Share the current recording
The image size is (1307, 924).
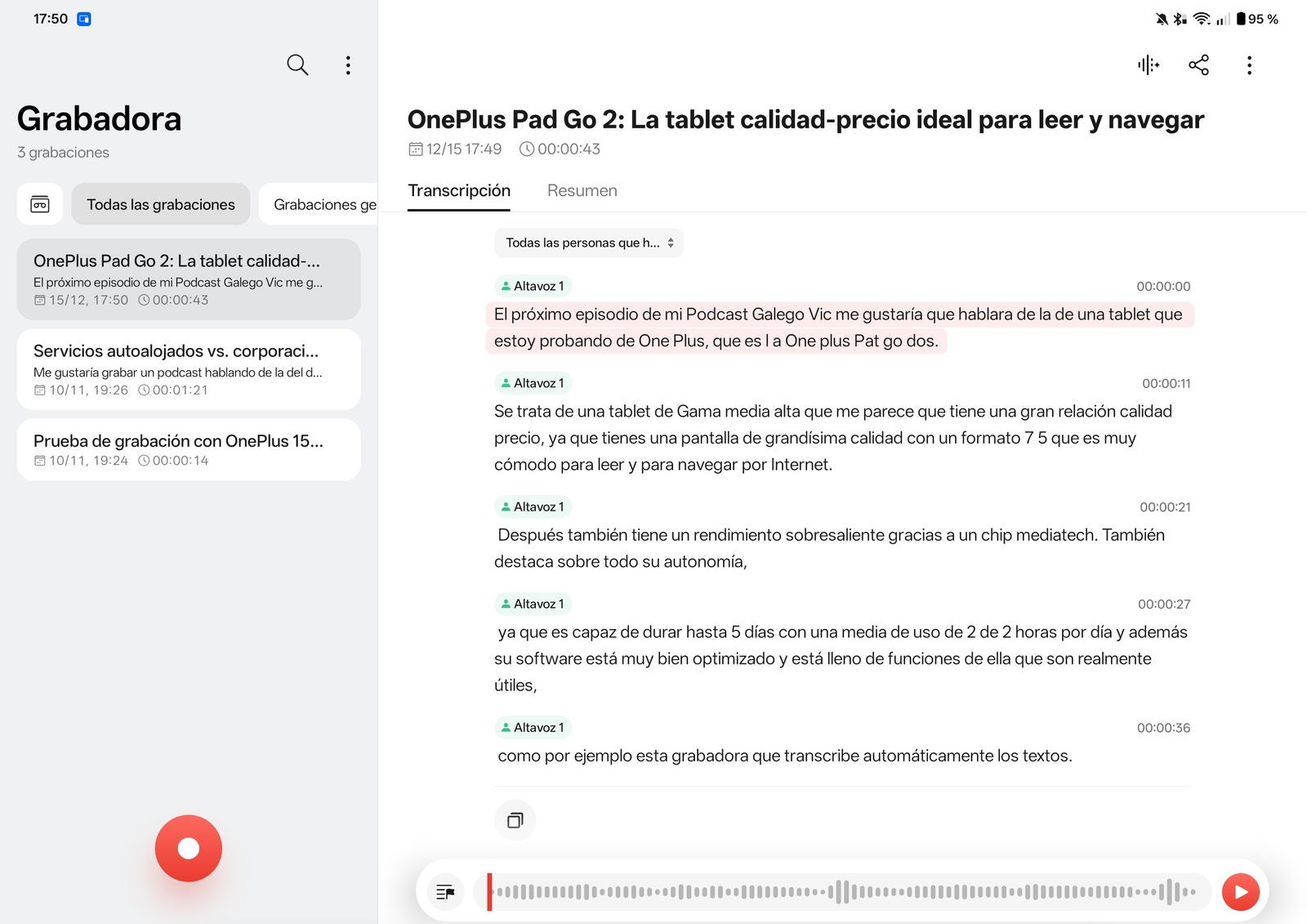coord(1198,65)
